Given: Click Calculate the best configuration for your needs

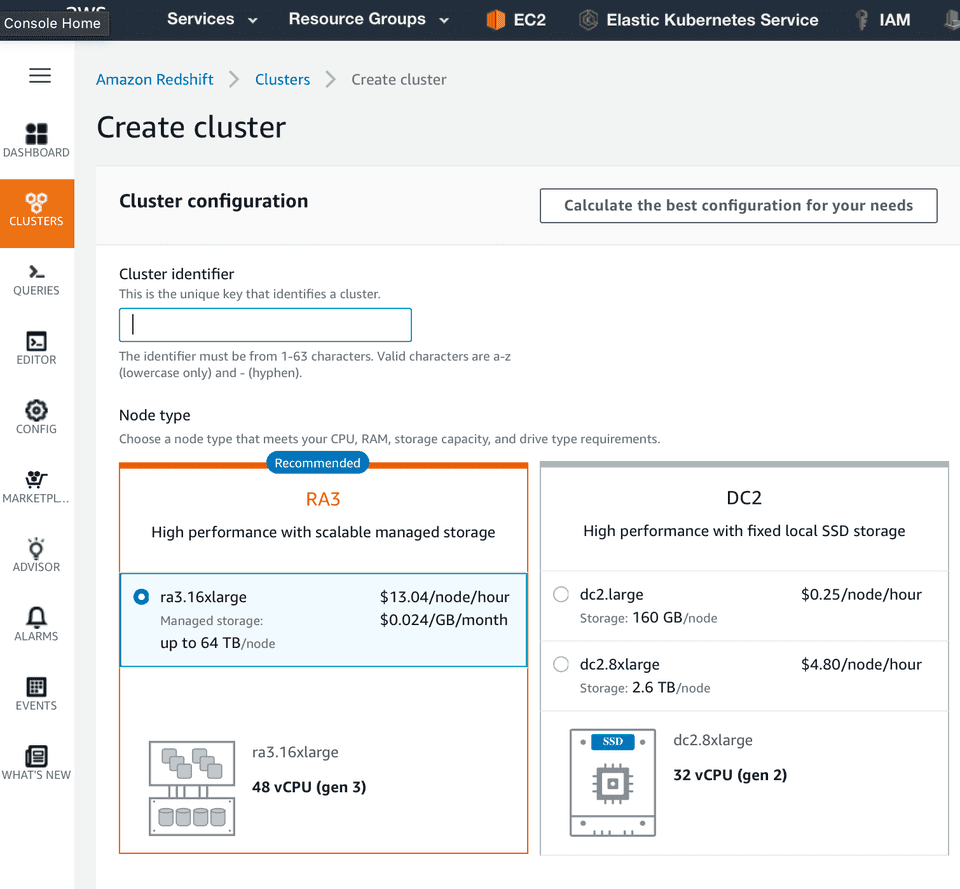Looking at the screenshot, I should pyautogui.click(x=738, y=205).
